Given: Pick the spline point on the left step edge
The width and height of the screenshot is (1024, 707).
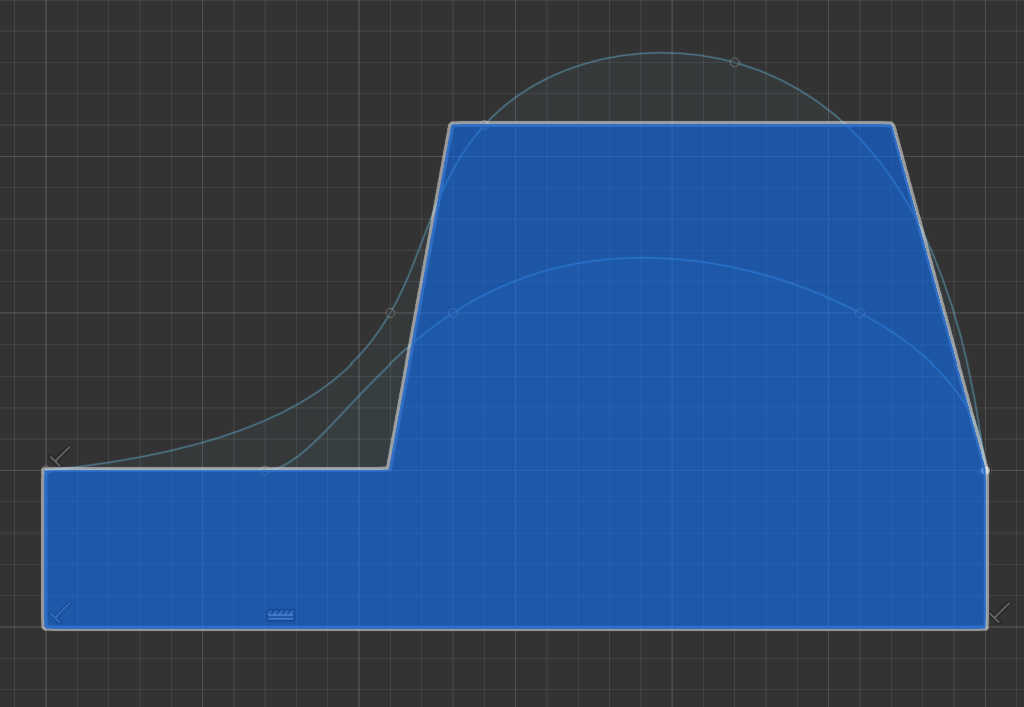Looking at the screenshot, I should click(265, 469).
